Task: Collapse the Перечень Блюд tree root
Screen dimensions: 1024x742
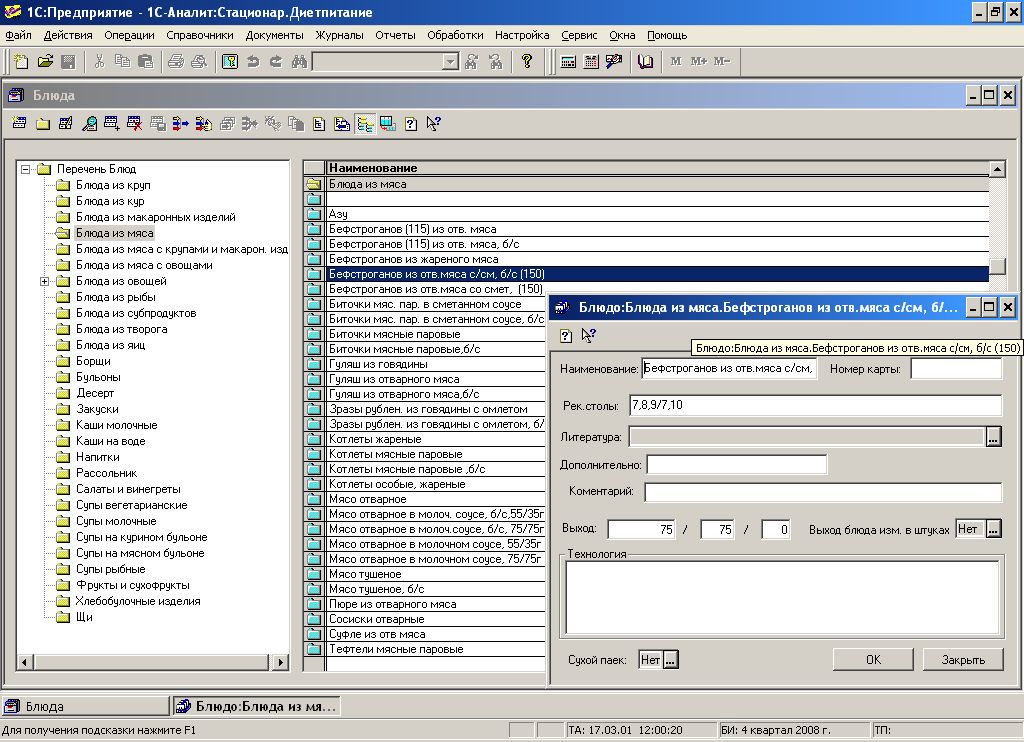Action: (x=25, y=169)
